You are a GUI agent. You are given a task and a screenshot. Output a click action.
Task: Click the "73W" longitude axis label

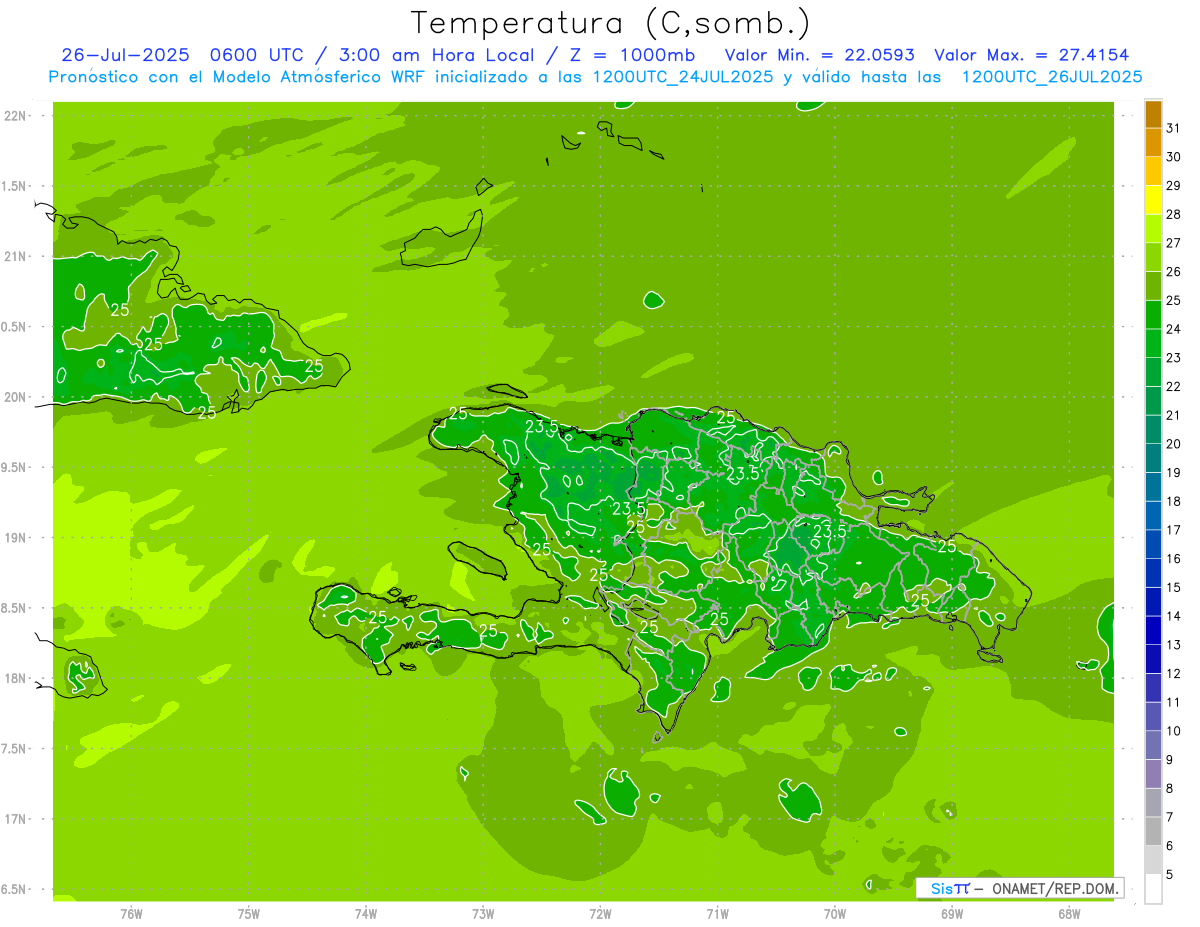[483, 914]
